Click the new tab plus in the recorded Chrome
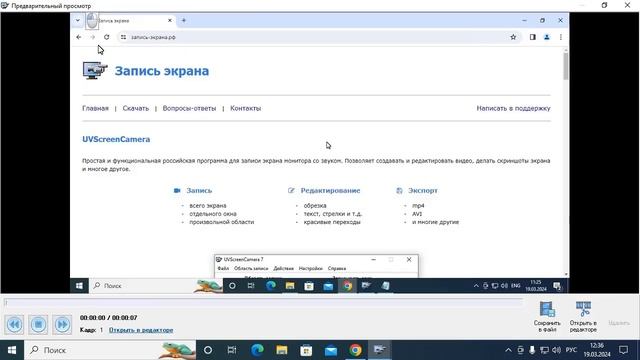 184,20
